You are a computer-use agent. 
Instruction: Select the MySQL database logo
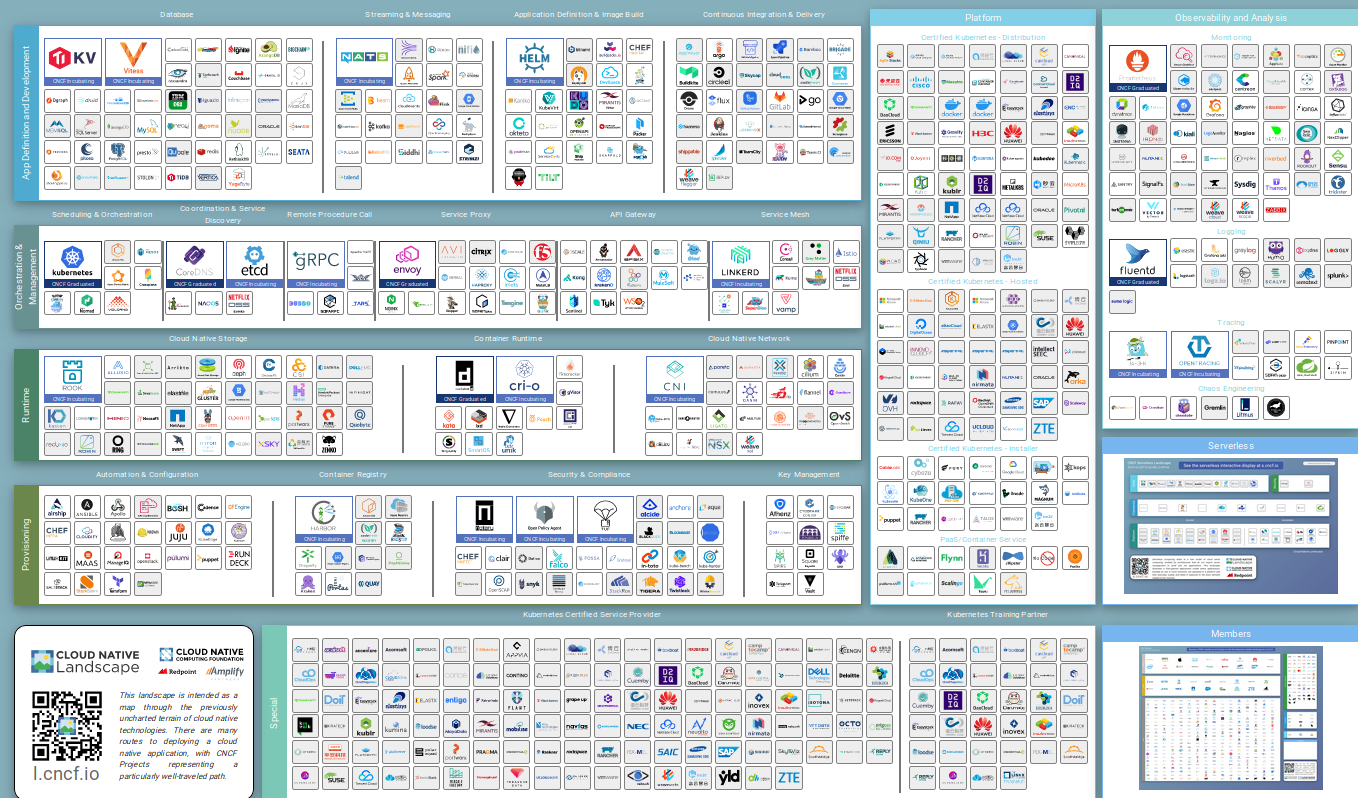tap(148, 127)
